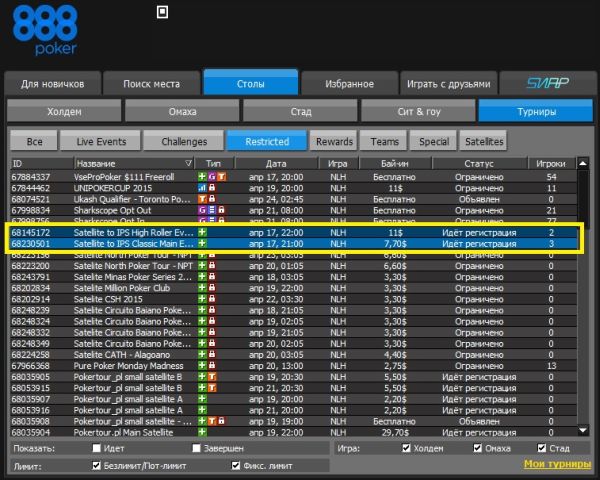Disable the Фикс. лимит filter
This screenshot has height=480, width=600.
click(236, 465)
